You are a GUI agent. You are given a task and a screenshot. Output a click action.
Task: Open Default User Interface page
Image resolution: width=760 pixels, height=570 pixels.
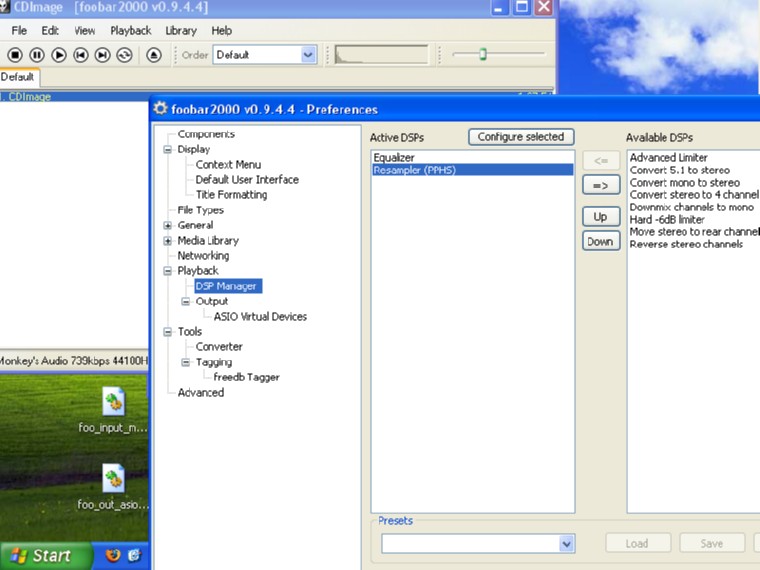point(247,180)
